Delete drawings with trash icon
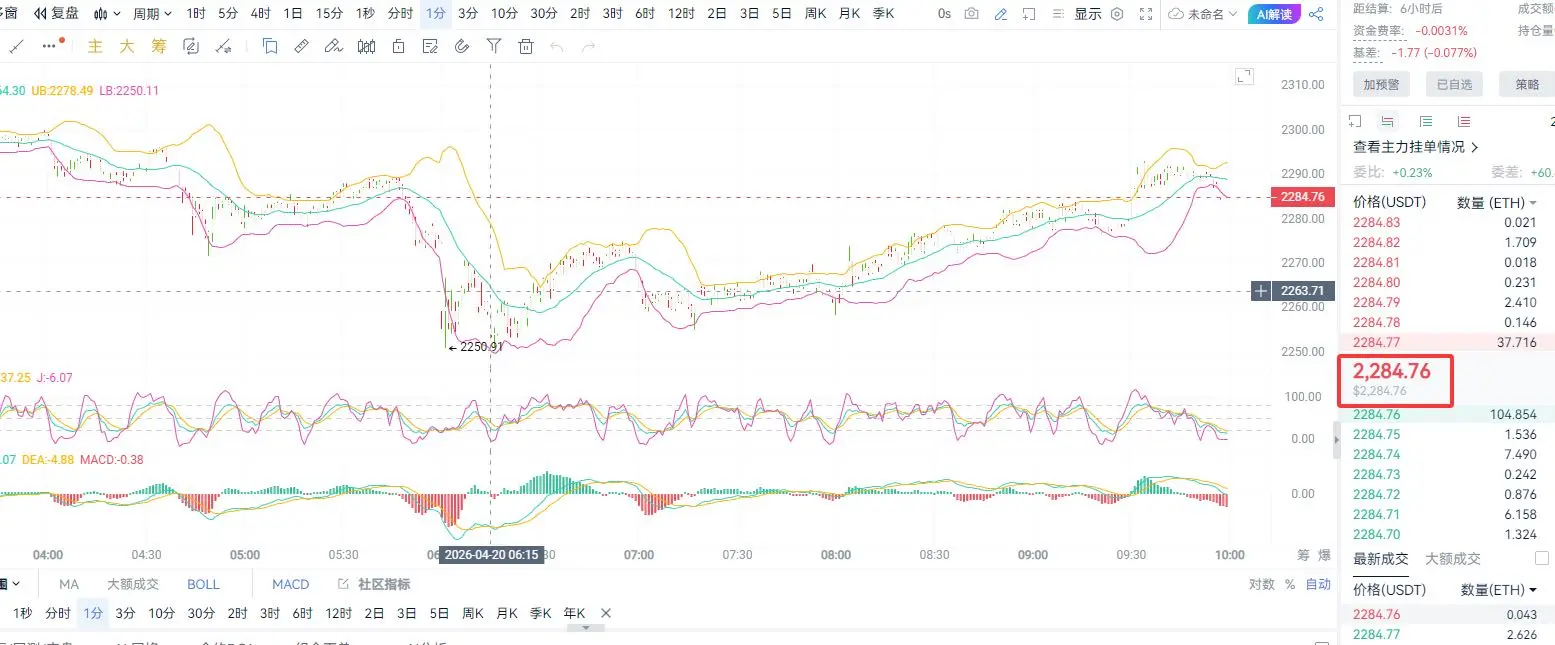 [526, 46]
